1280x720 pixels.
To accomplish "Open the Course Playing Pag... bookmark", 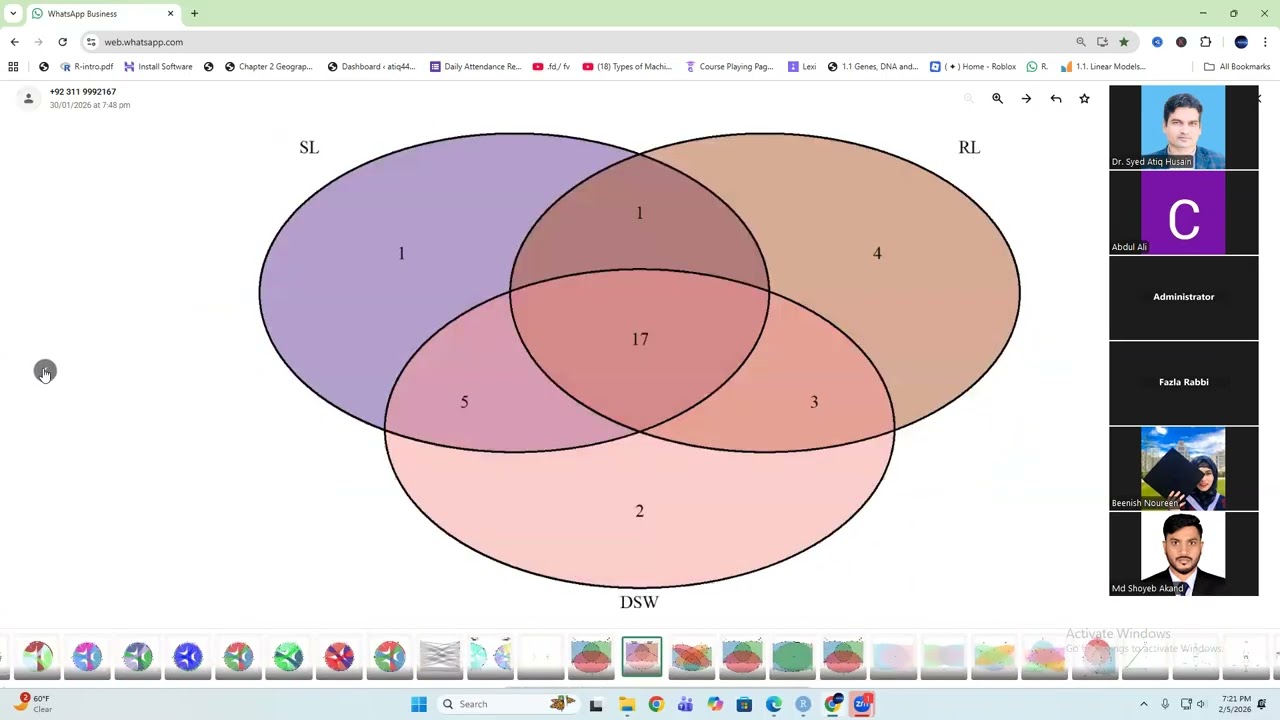I will tap(730, 66).
